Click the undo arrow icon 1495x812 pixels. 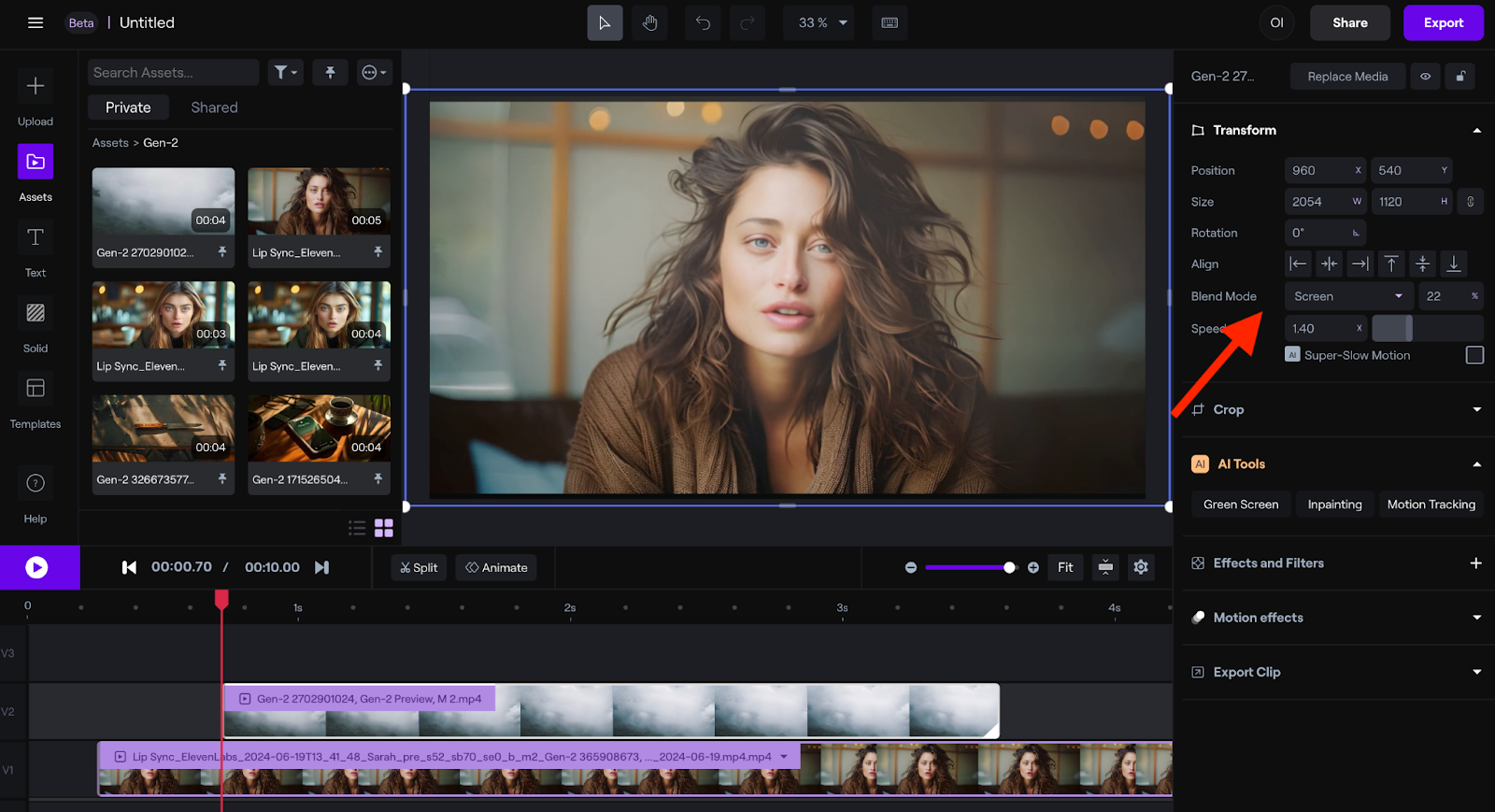click(703, 22)
